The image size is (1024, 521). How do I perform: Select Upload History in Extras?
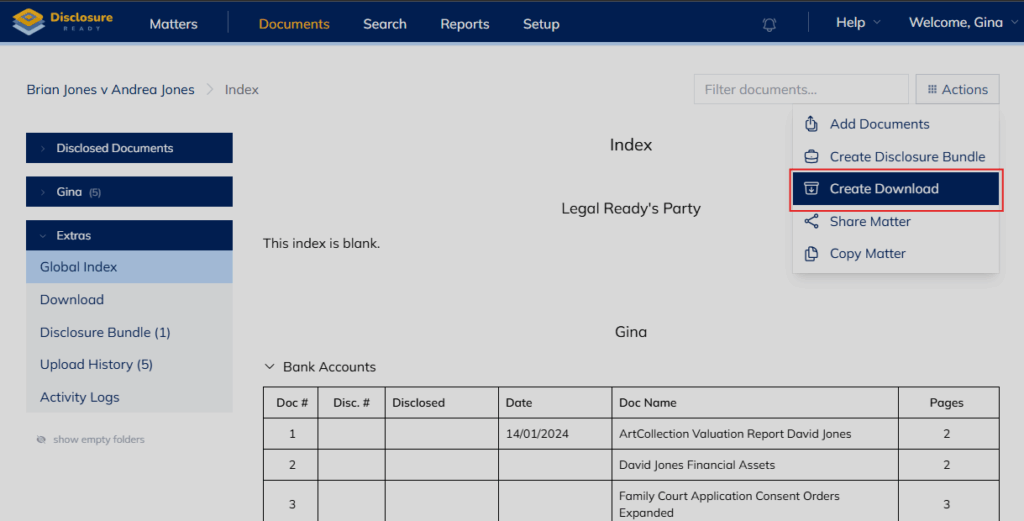(96, 364)
